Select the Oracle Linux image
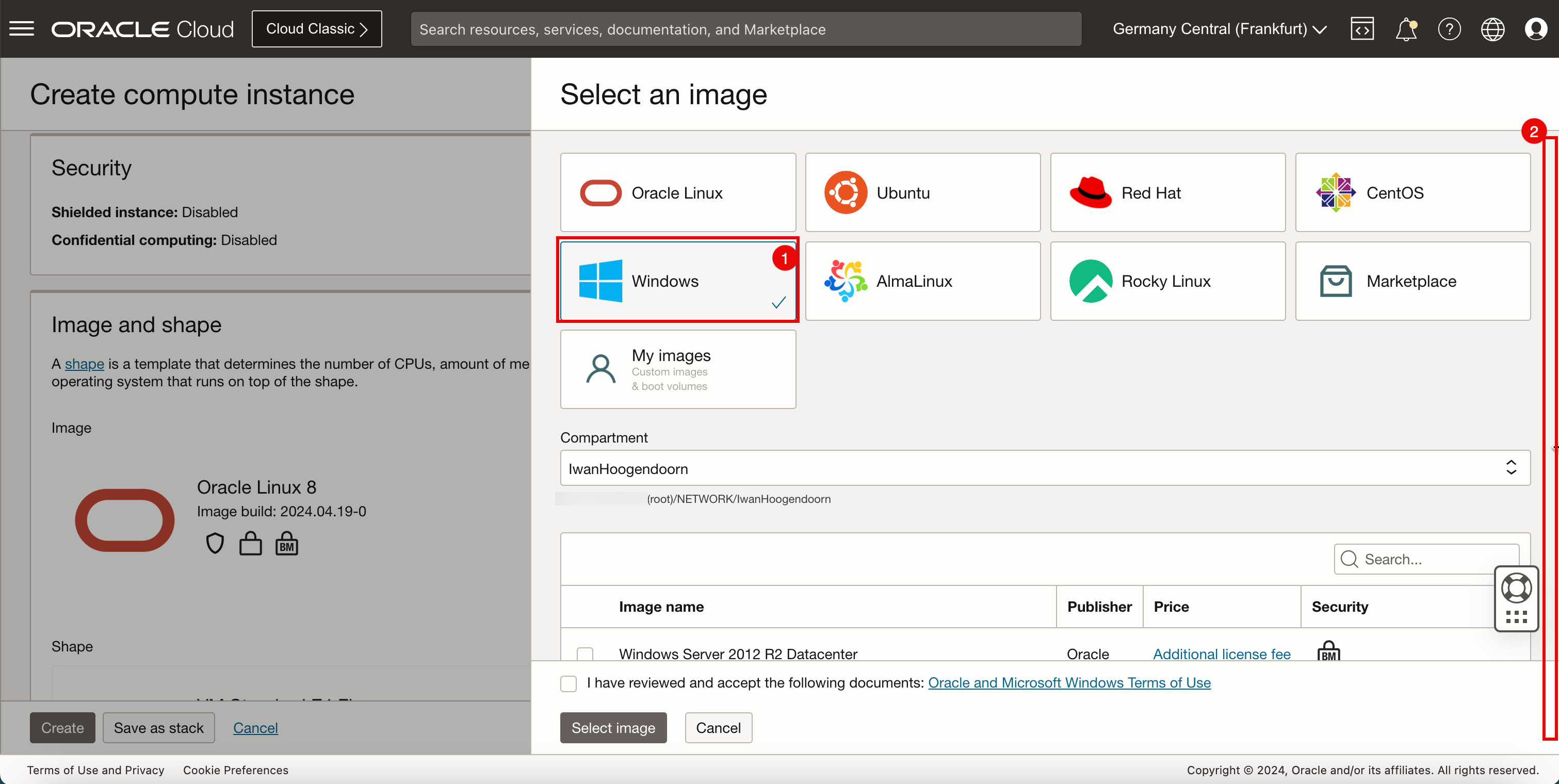Image resolution: width=1559 pixels, height=784 pixels. 679,192
